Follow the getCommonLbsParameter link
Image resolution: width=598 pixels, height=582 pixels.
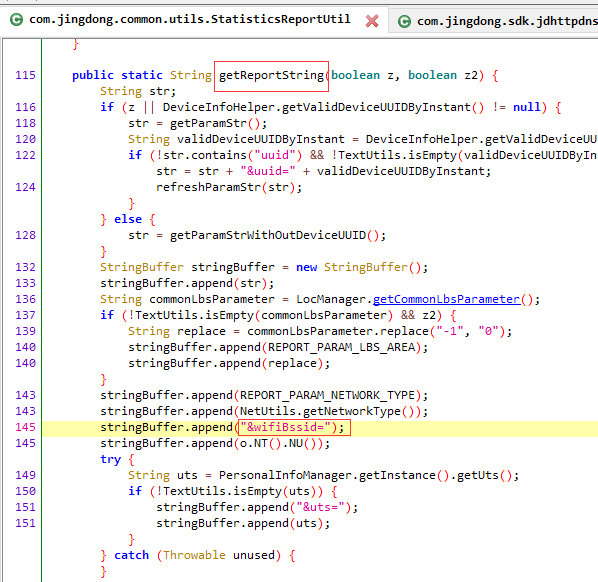click(446, 299)
